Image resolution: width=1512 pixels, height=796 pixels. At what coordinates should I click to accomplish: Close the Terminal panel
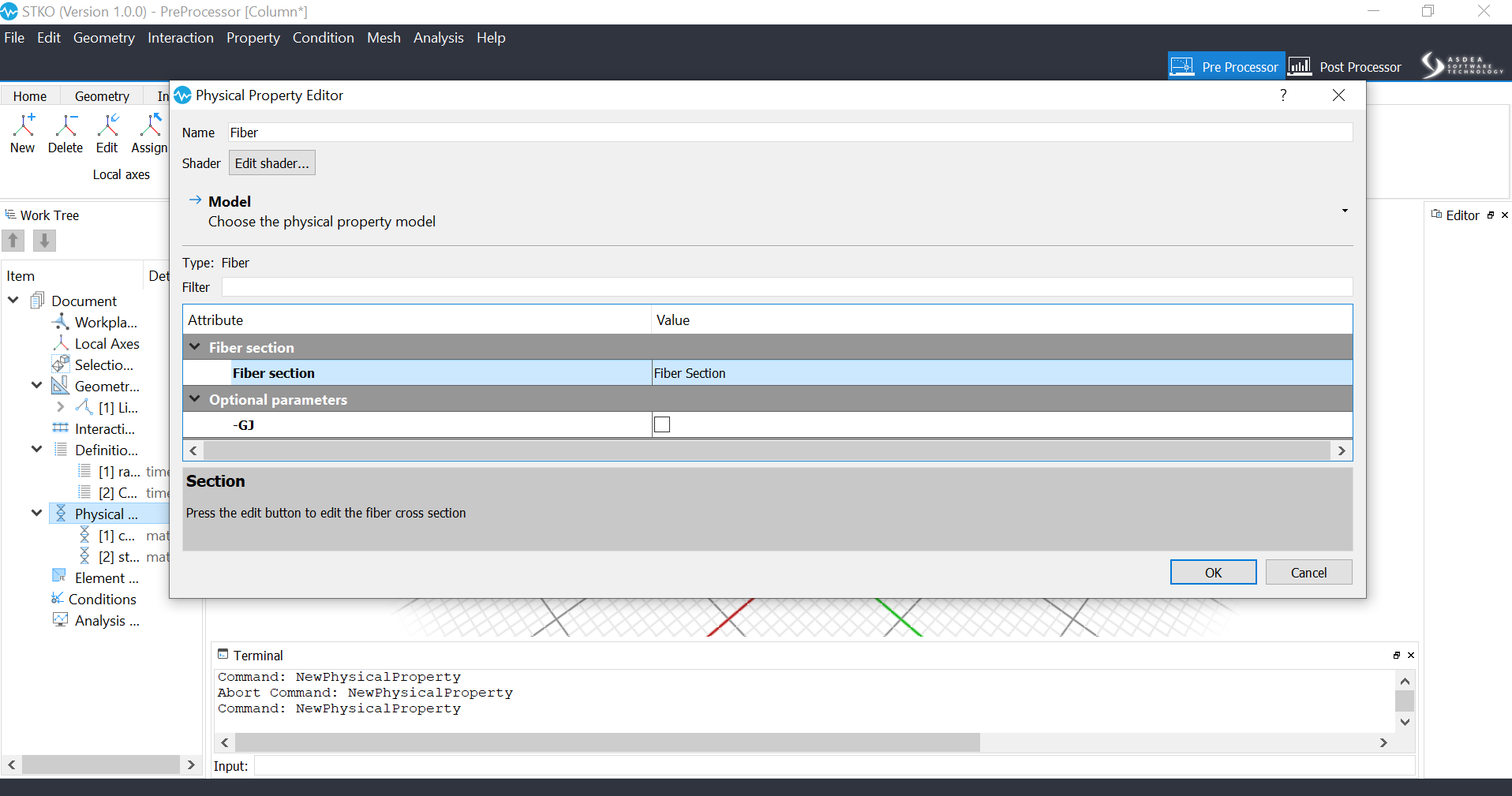pos(1411,656)
